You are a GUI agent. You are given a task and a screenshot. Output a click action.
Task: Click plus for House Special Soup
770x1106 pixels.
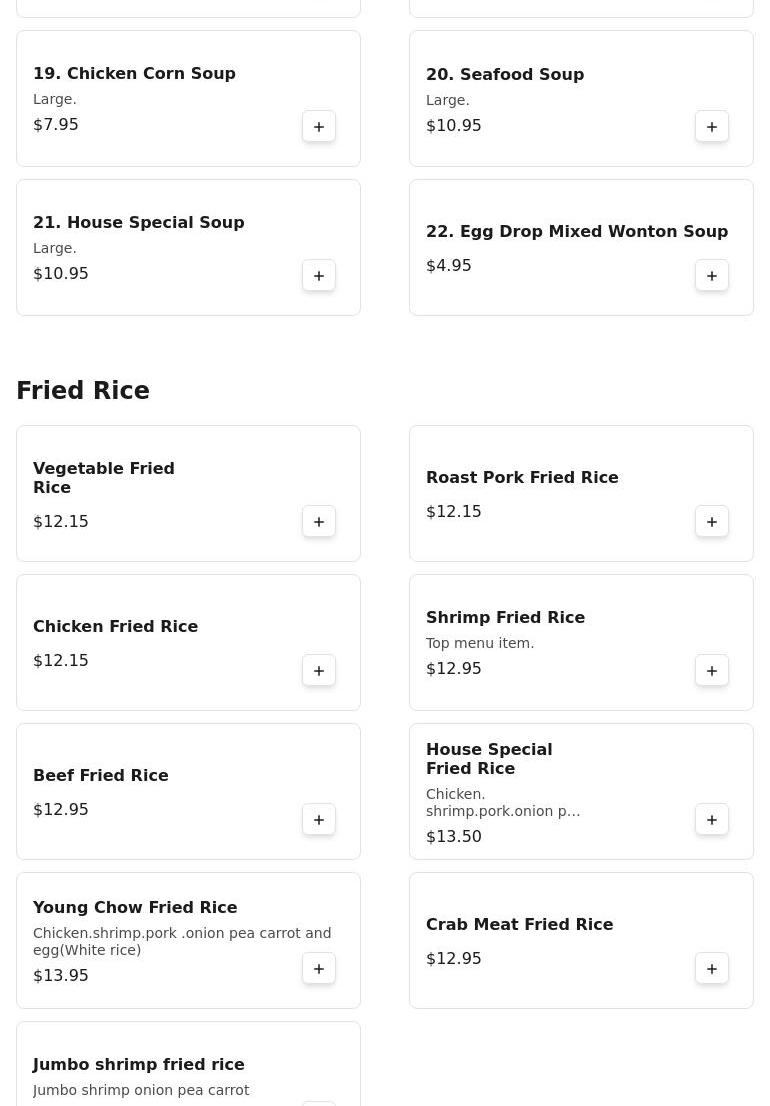tap(319, 276)
